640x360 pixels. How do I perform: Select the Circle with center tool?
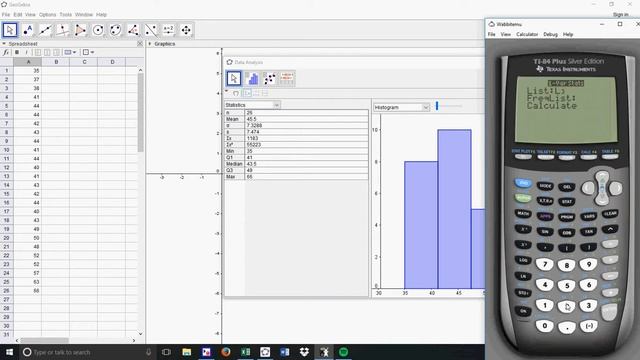tap(98, 30)
